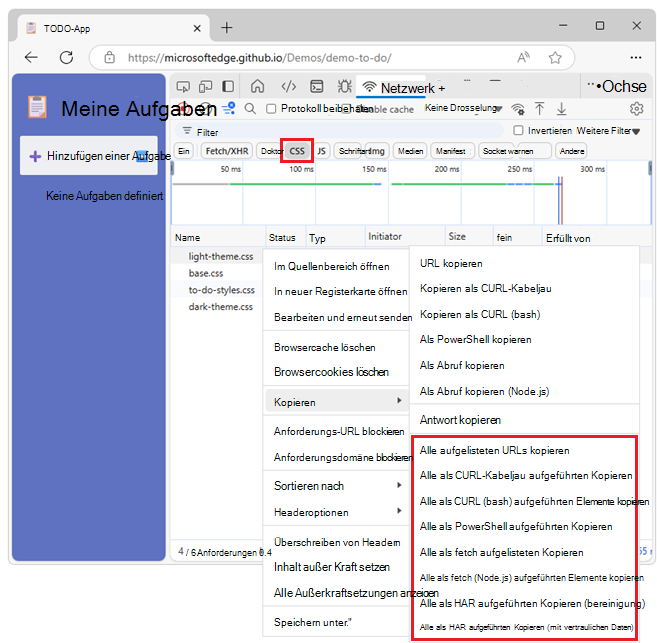Open Network settings gear icon
657x643 pixels.
coord(636,109)
